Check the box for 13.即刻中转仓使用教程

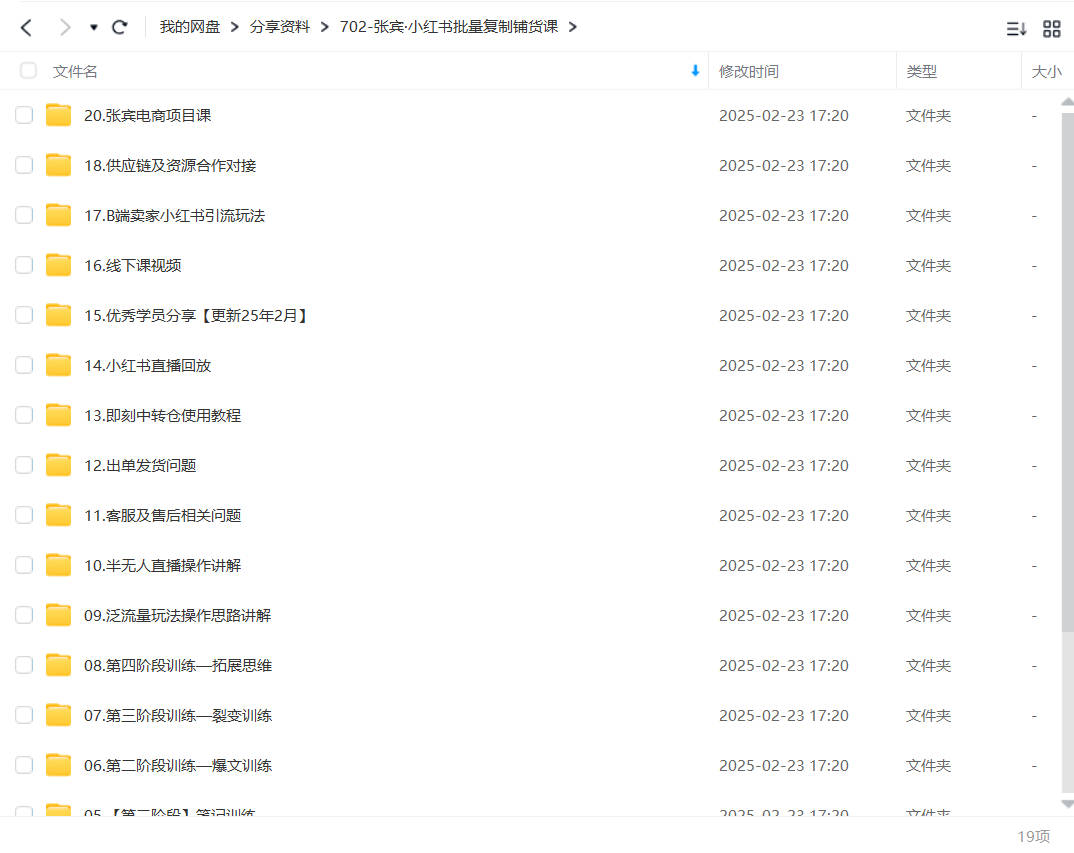point(24,415)
